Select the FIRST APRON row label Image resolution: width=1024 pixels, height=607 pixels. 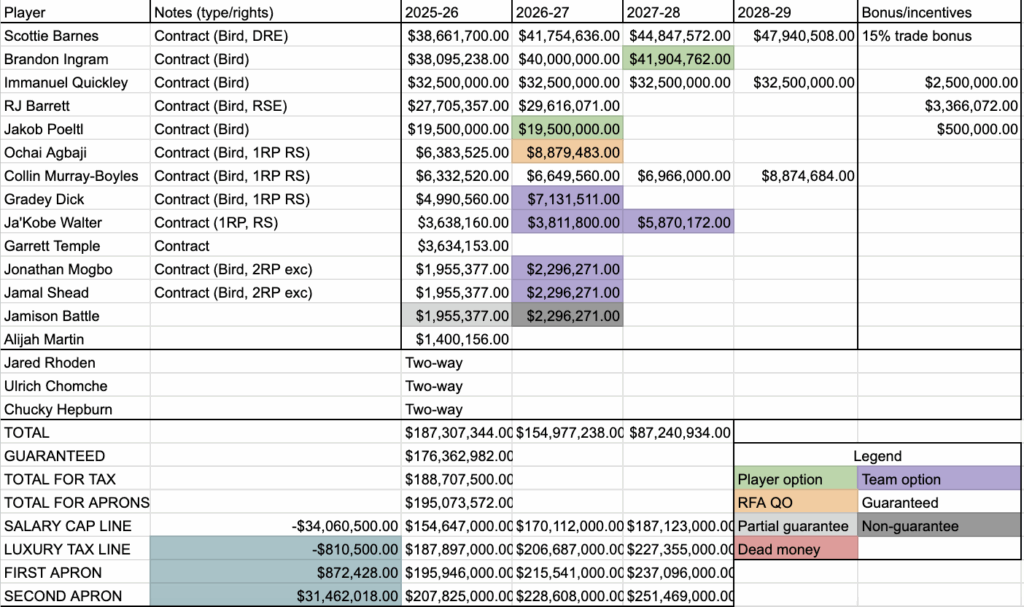point(75,572)
